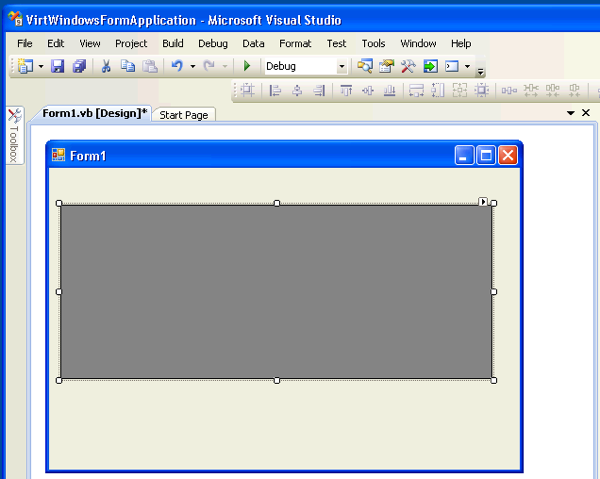Open the Toolbox from the toolbar icon
The width and height of the screenshot is (600, 479).
click(x=408, y=66)
